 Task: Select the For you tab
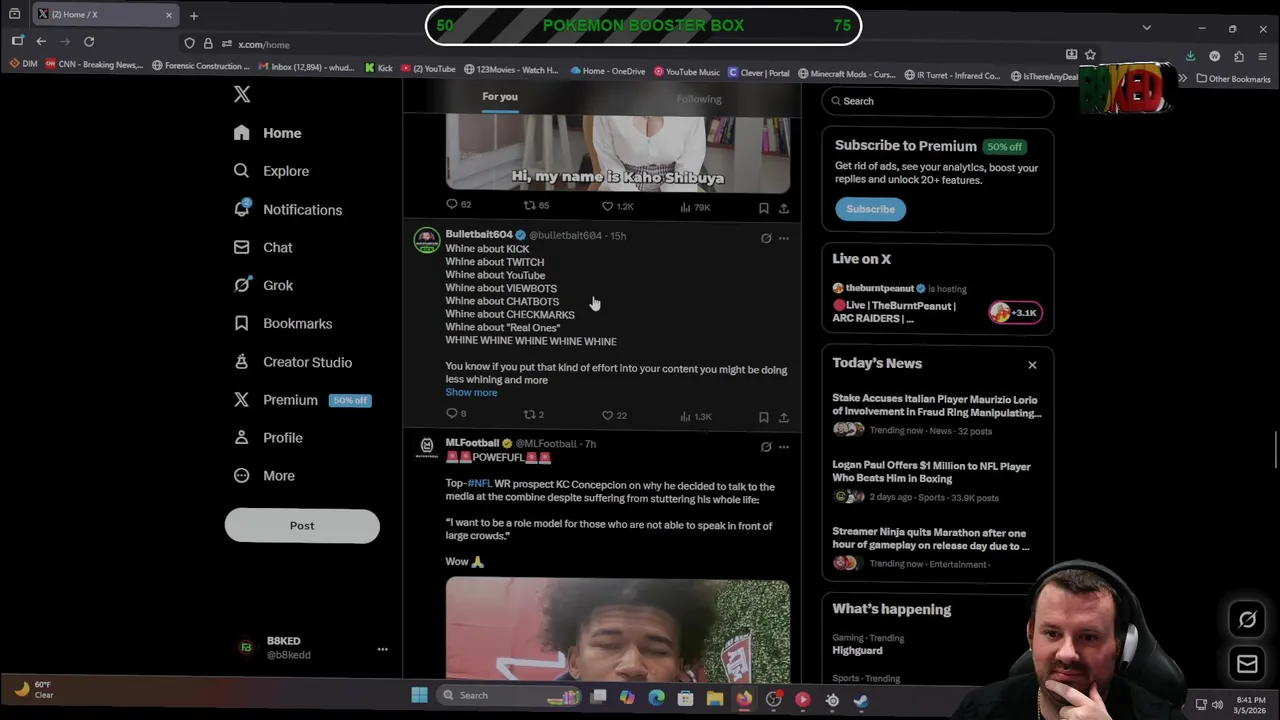click(x=500, y=97)
